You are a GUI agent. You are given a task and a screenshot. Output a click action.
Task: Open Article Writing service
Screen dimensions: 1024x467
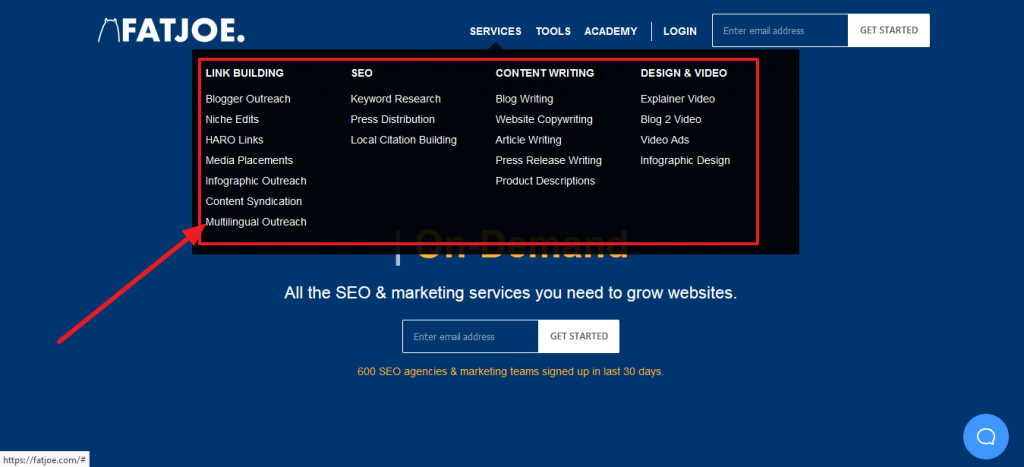click(x=528, y=140)
